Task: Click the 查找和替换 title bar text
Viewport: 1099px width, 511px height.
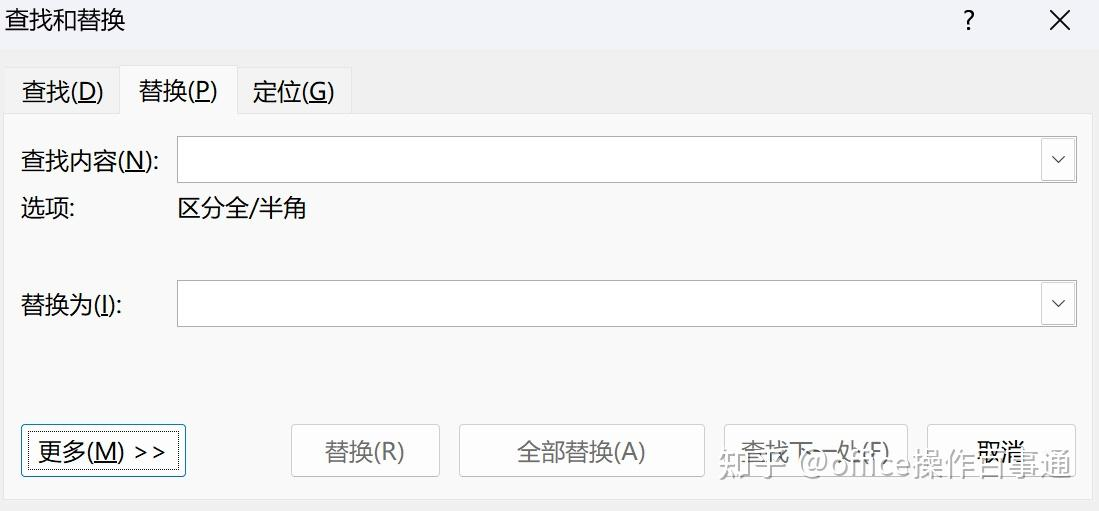Action: (65, 21)
